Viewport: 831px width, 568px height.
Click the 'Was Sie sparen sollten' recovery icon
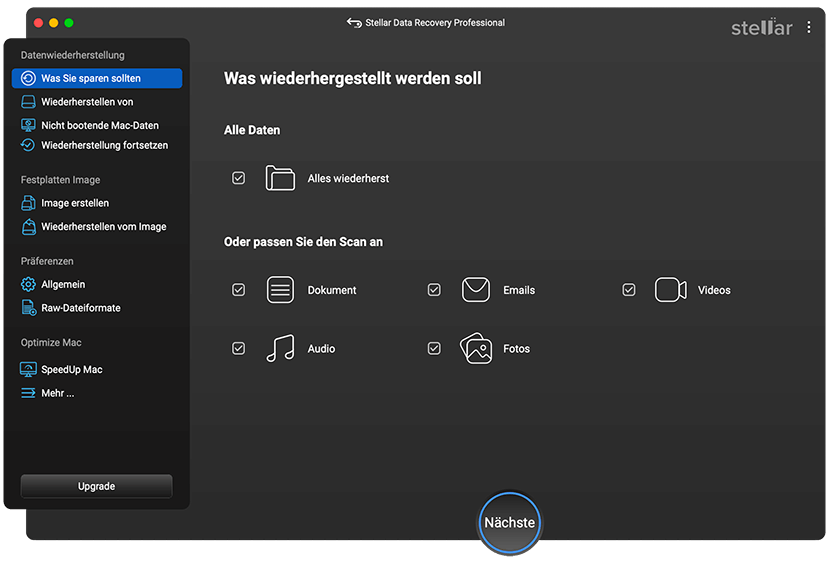tap(28, 78)
